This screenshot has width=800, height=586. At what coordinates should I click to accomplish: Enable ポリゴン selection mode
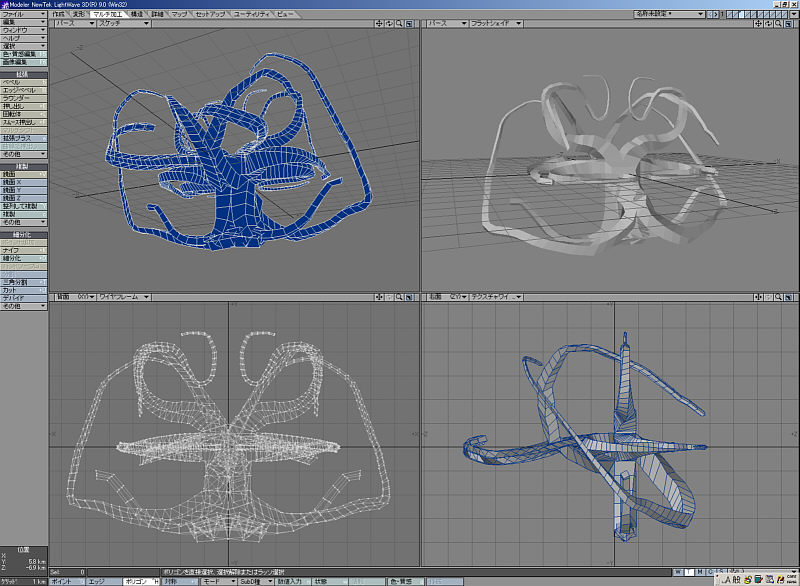[x=135, y=581]
